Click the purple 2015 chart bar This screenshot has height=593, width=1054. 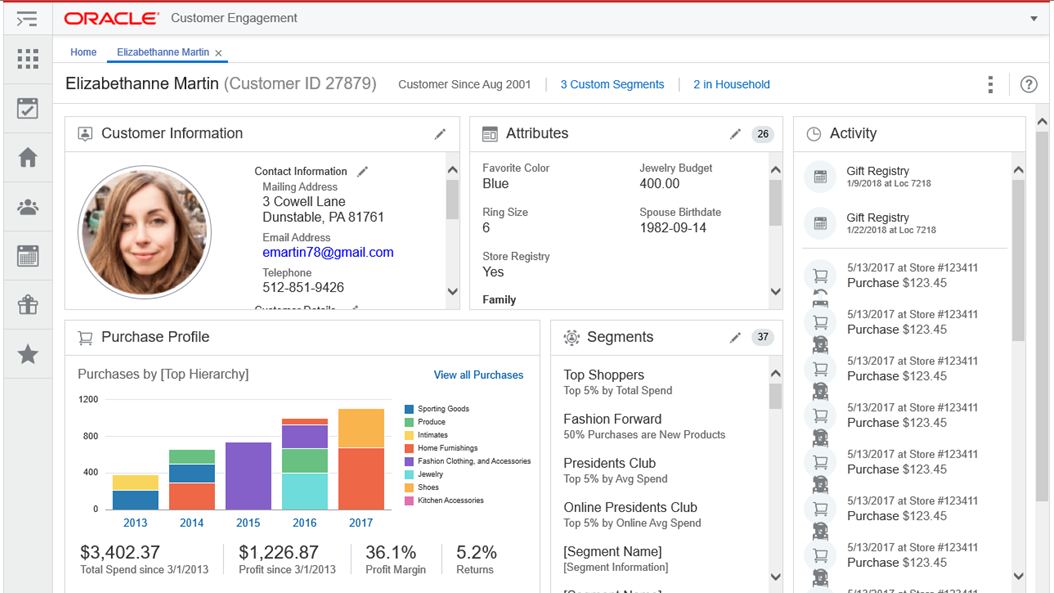(248, 476)
